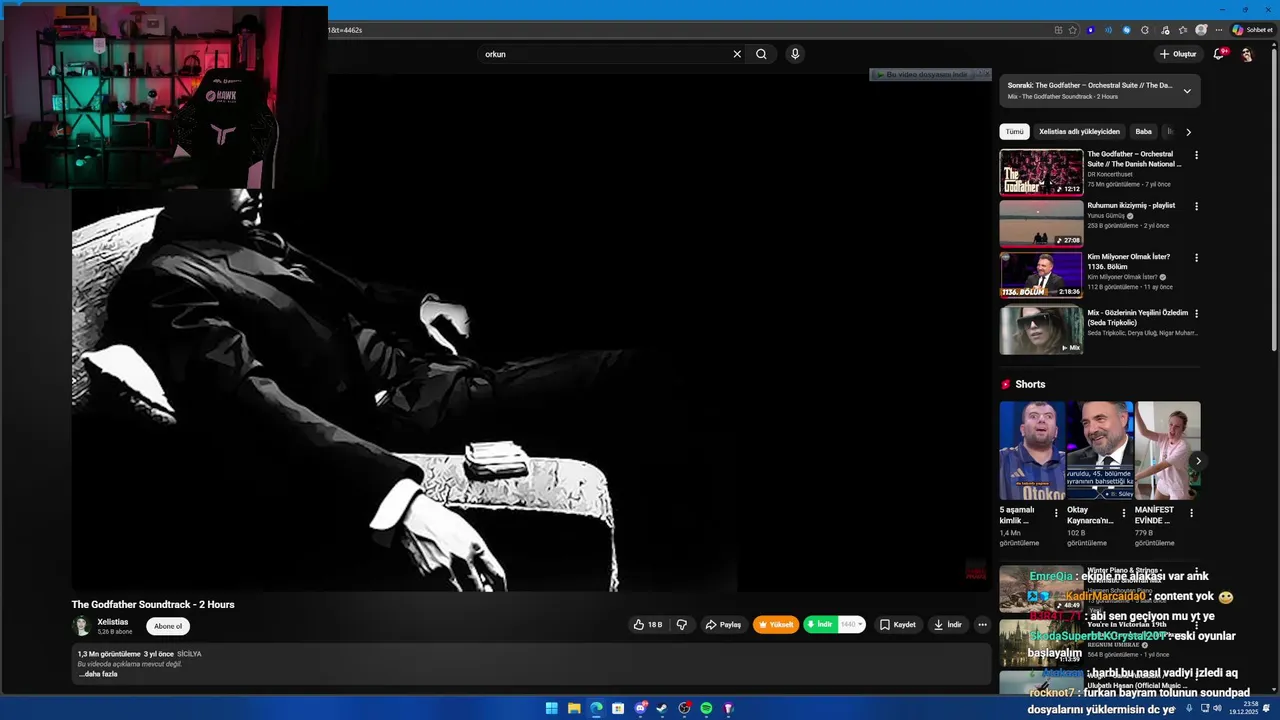1280x720 pixels.
Task: Click the Shazam extension icon in Edge toolbar
Action: [1127, 30]
